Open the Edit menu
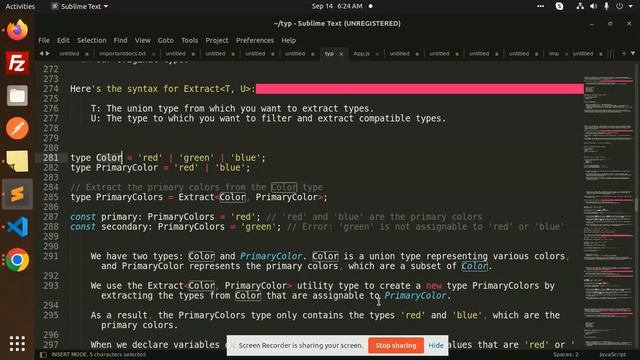 [63, 40]
